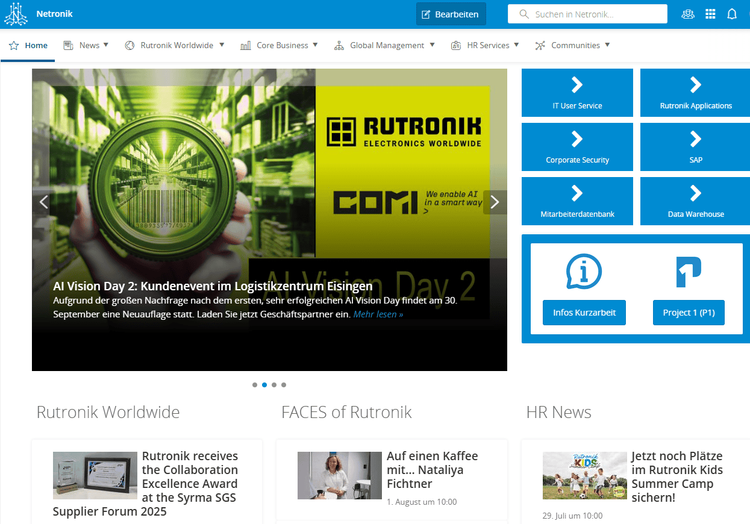Click the IT User Service tile
Screen dimensions: 750x524
coord(577,93)
